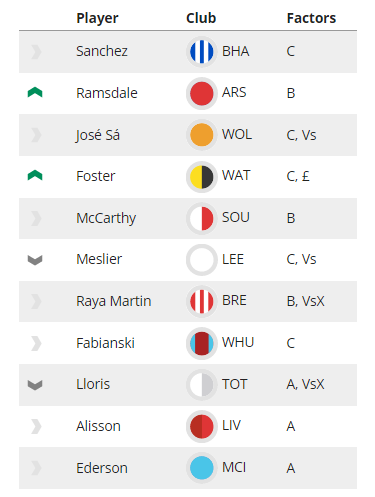The height and width of the screenshot is (497, 375).
Task: Click the Man City MCI sky-blue badge
Action: (x=201, y=468)
